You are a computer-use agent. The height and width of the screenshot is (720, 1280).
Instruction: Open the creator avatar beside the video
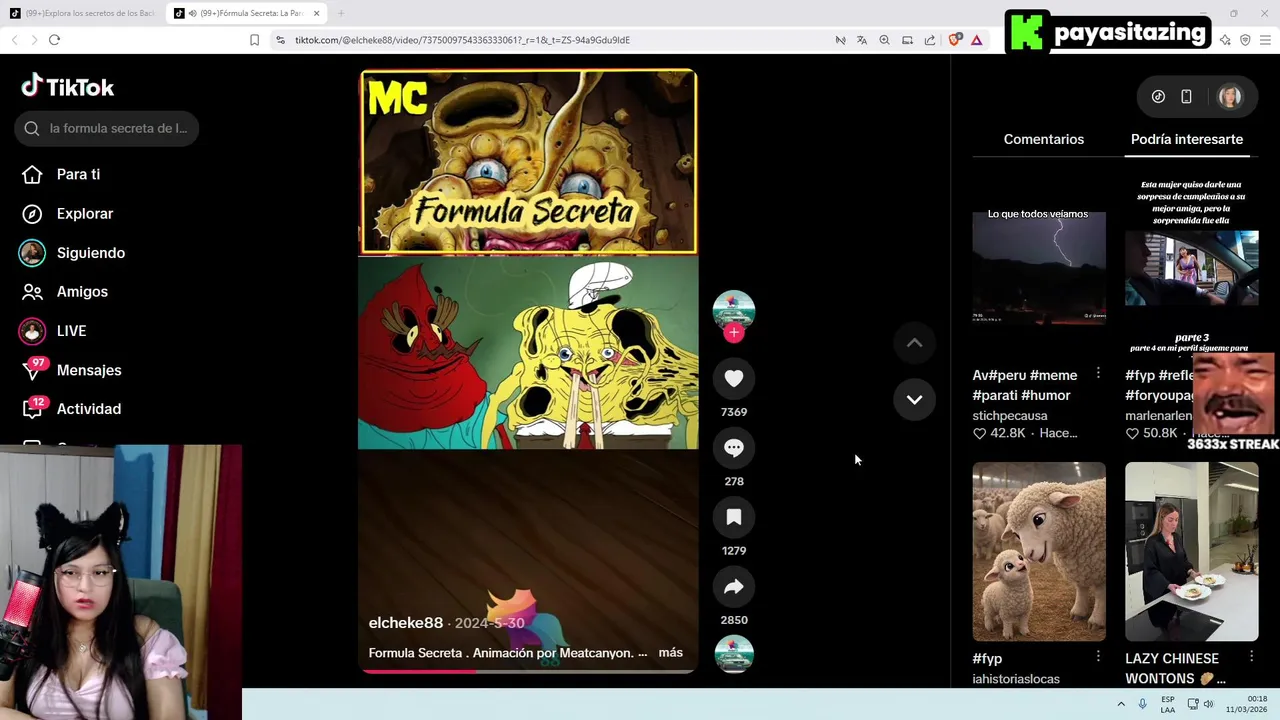point(734,309)
